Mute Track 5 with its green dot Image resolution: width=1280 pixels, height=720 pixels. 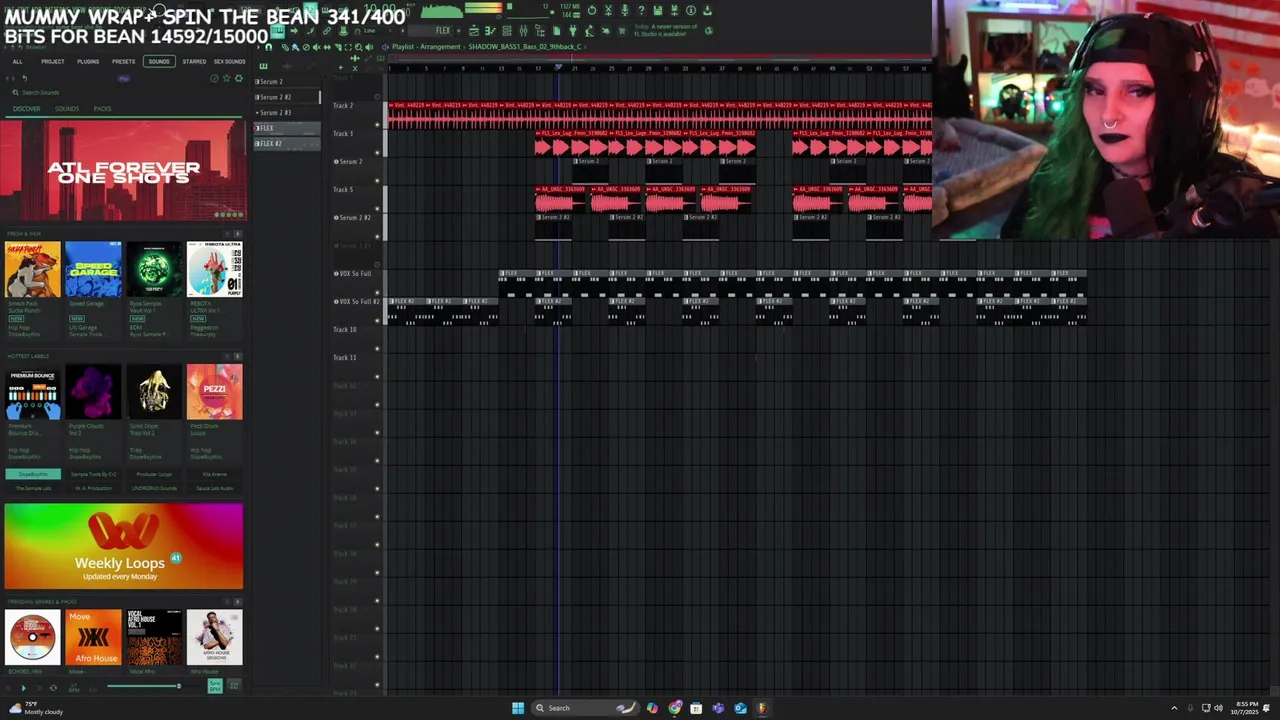click(x=377, y=208)
